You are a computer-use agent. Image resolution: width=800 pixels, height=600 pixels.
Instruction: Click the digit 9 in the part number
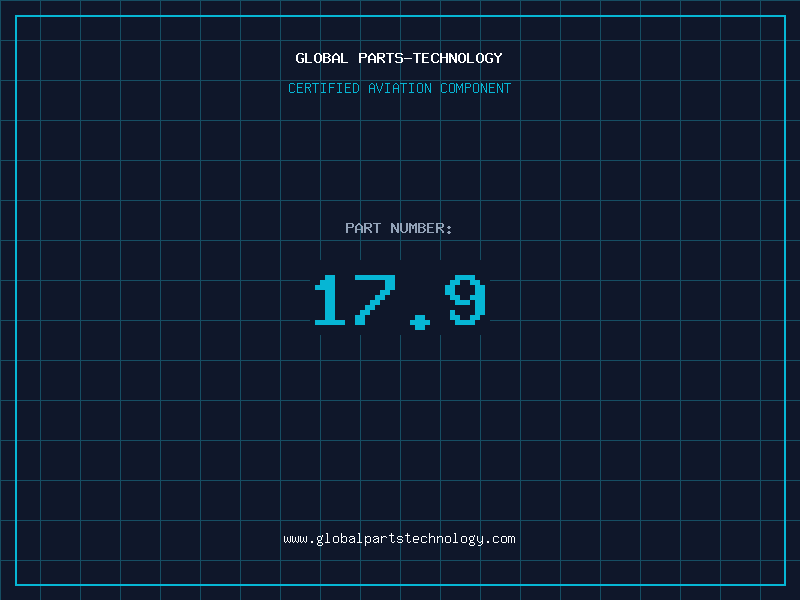pos(466,301)
